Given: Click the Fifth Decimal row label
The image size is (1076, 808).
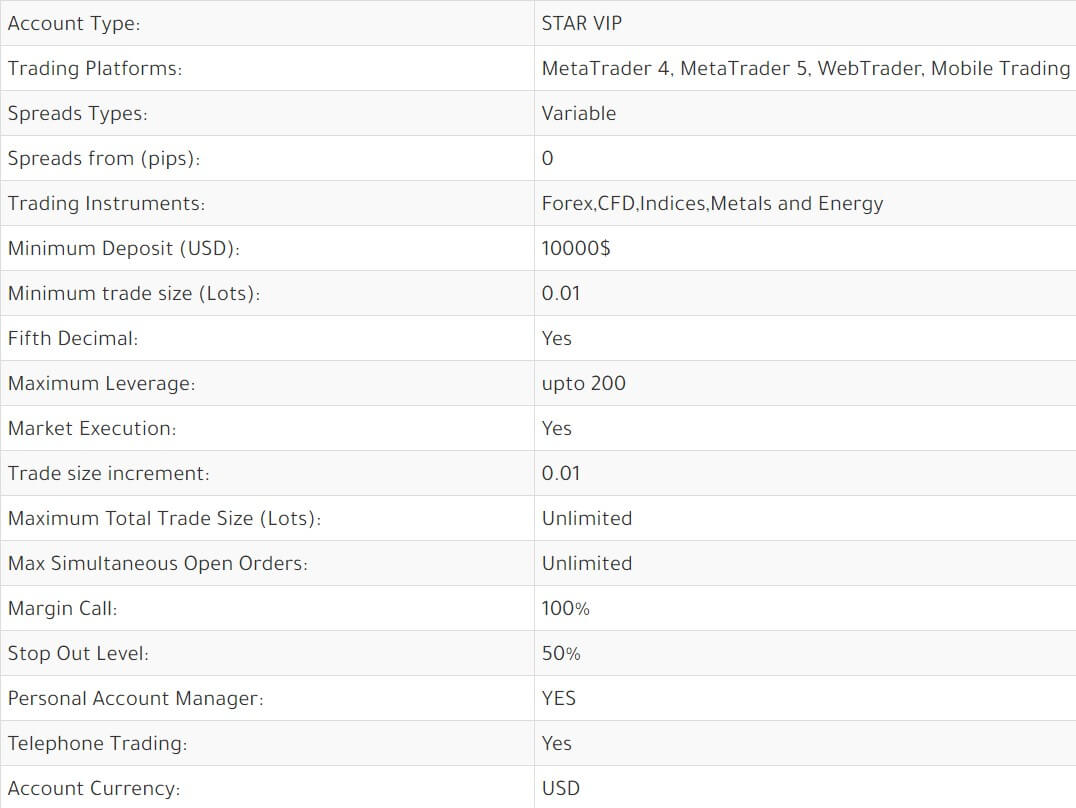Looking at the screenshot, I should 73,338.
